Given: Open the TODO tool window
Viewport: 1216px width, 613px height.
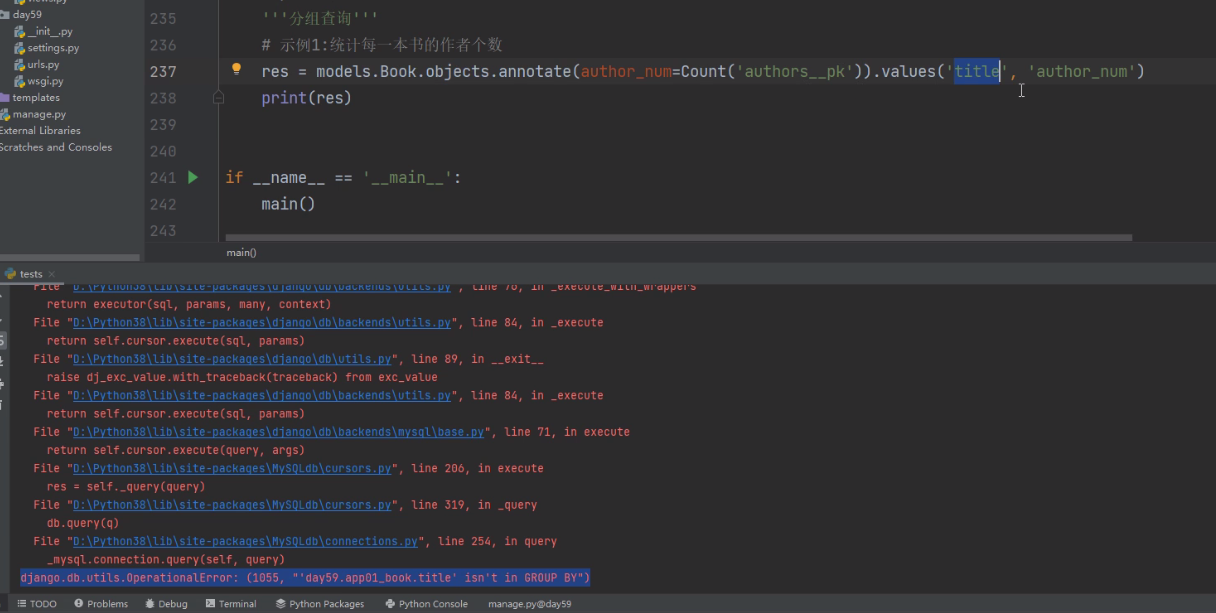Looking at the screenshot, I should pos(37,604).
